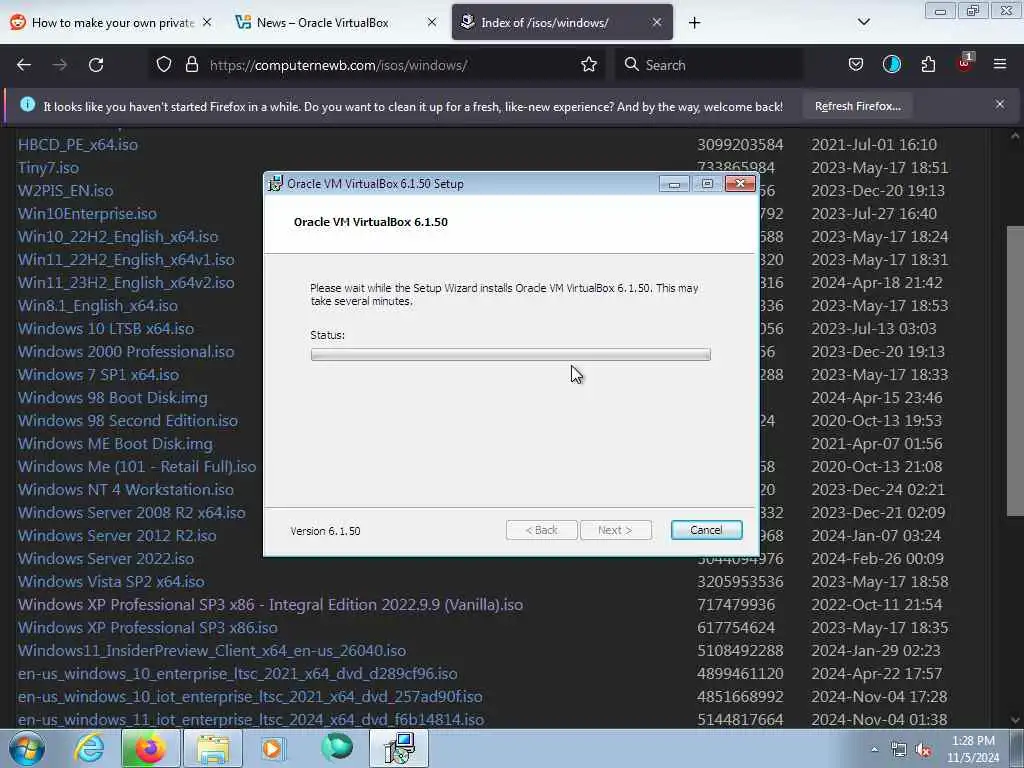Click the Firefox Search box
This screenshot has height=768, width=1024.
click(709, 65)
